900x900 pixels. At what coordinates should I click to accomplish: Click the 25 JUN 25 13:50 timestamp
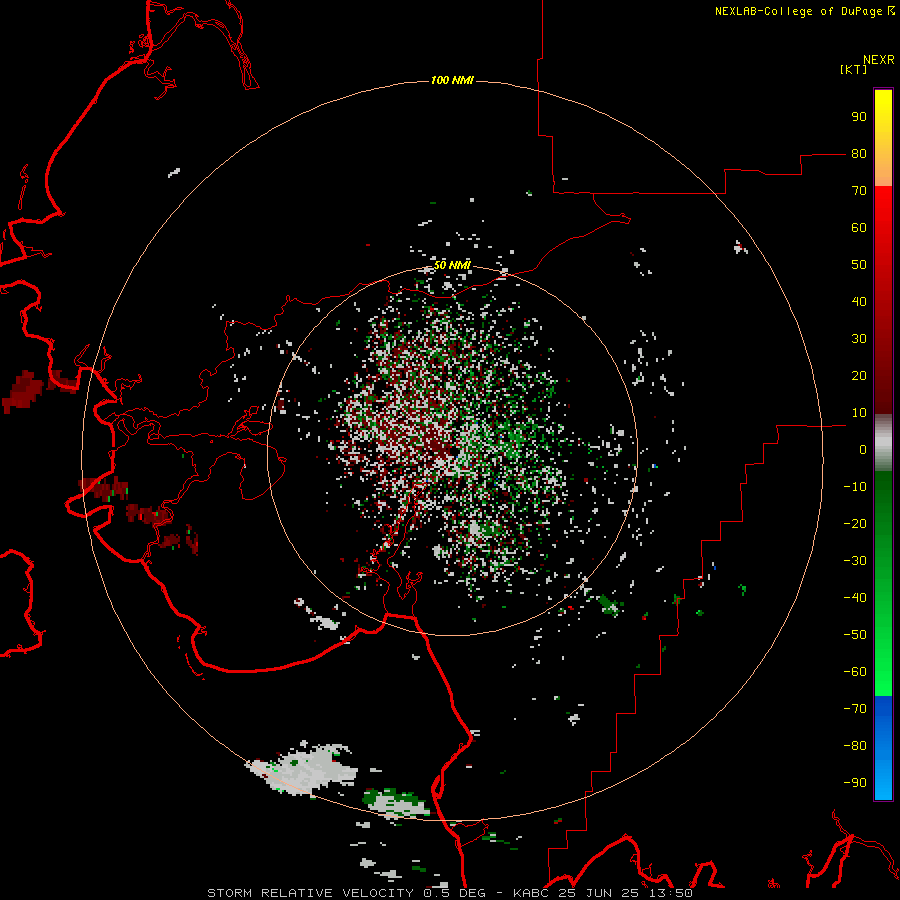click(x=627, y=893)
